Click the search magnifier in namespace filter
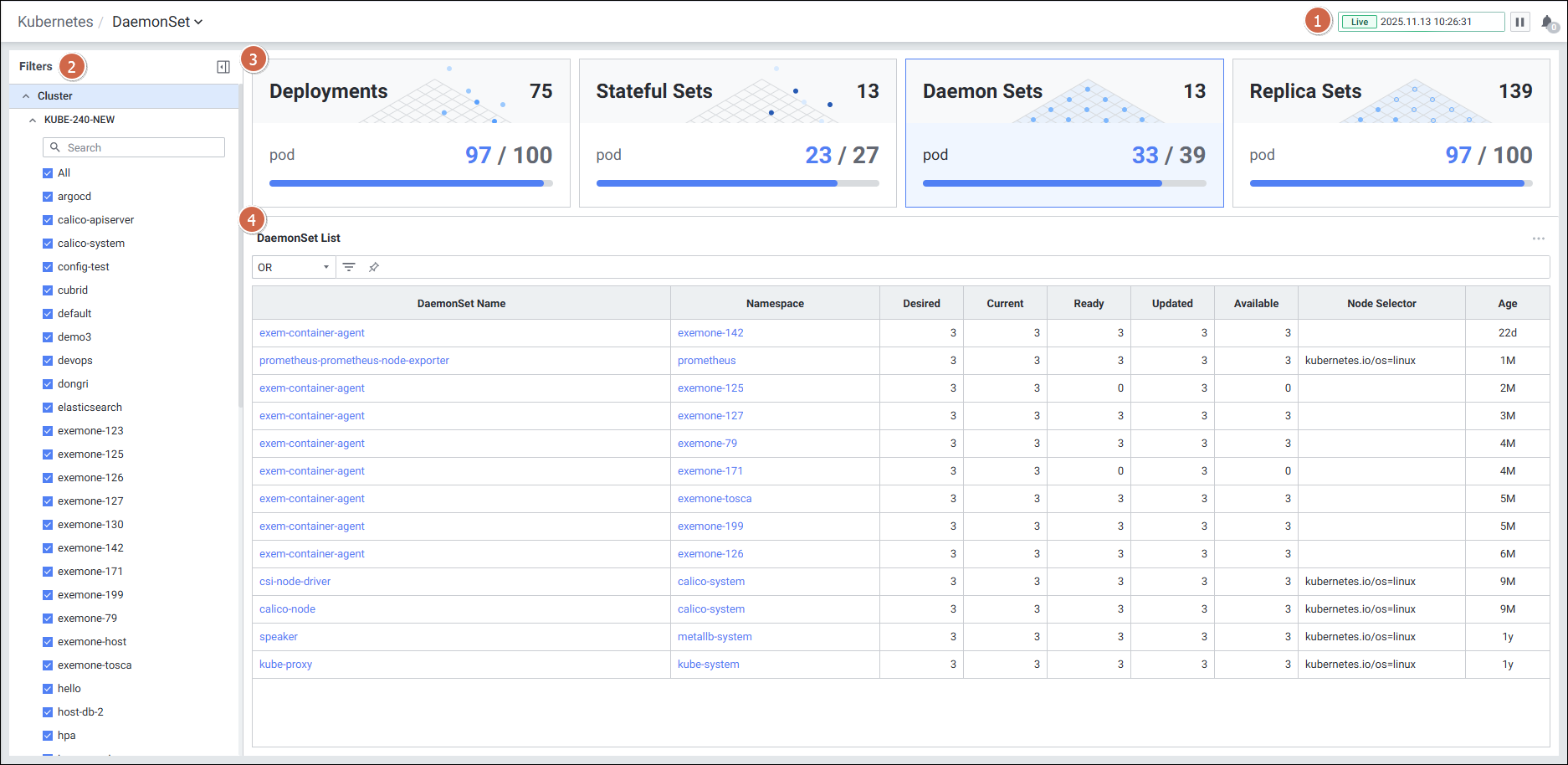 tap(55, 147)
